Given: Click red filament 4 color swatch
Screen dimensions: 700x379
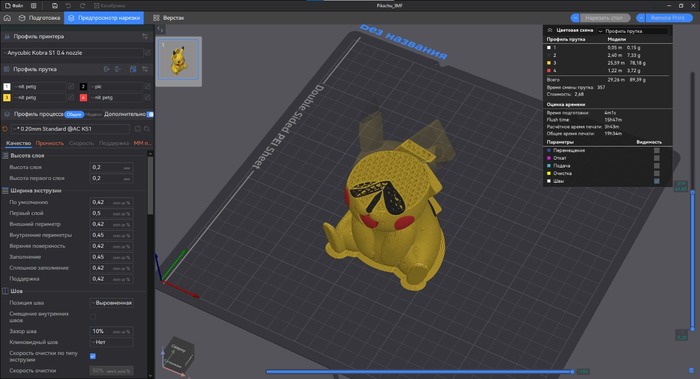Looking at the screenshot, I should click(x=83, y=97).
